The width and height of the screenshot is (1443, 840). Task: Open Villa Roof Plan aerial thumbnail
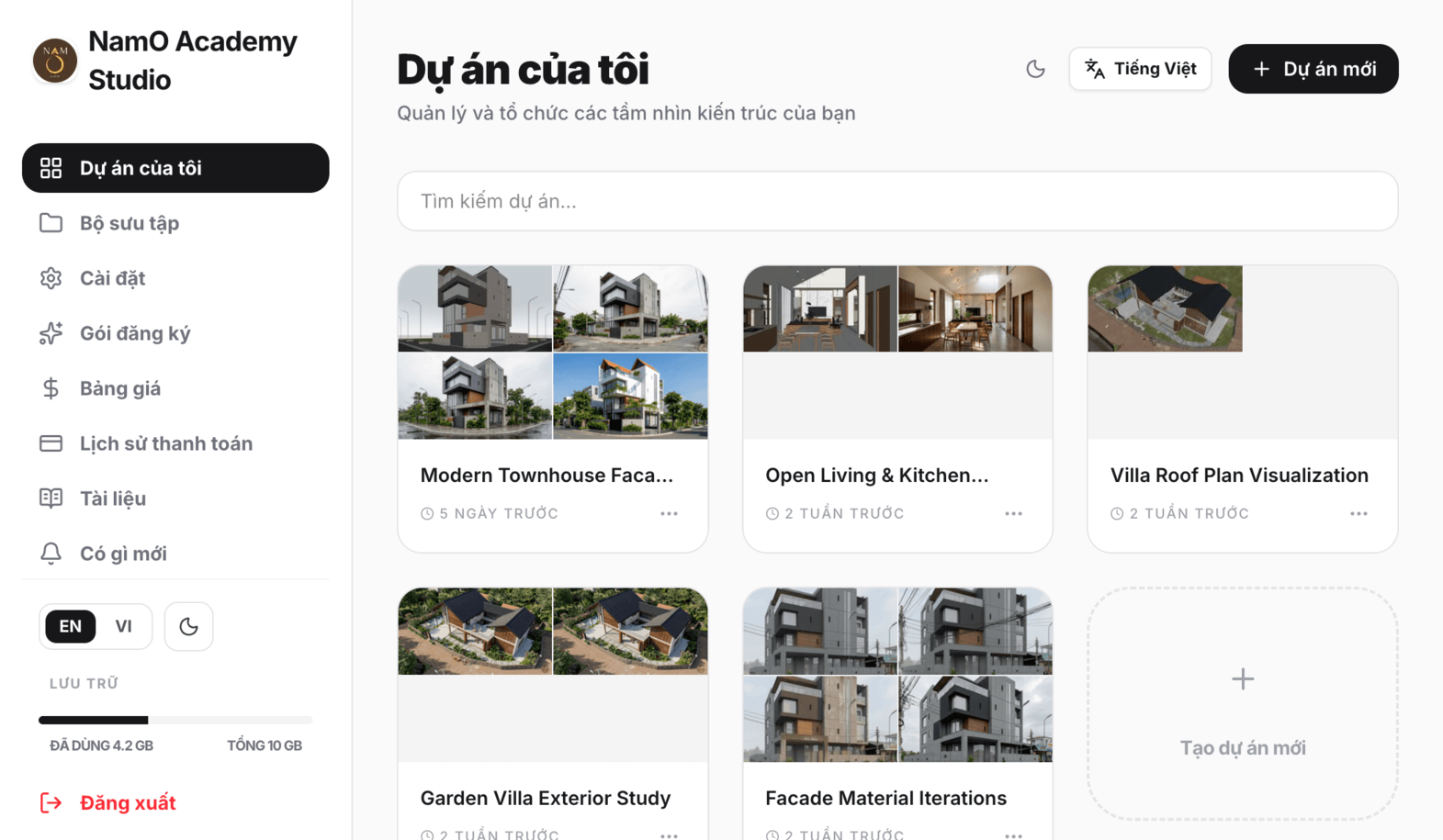(1165, 309)
